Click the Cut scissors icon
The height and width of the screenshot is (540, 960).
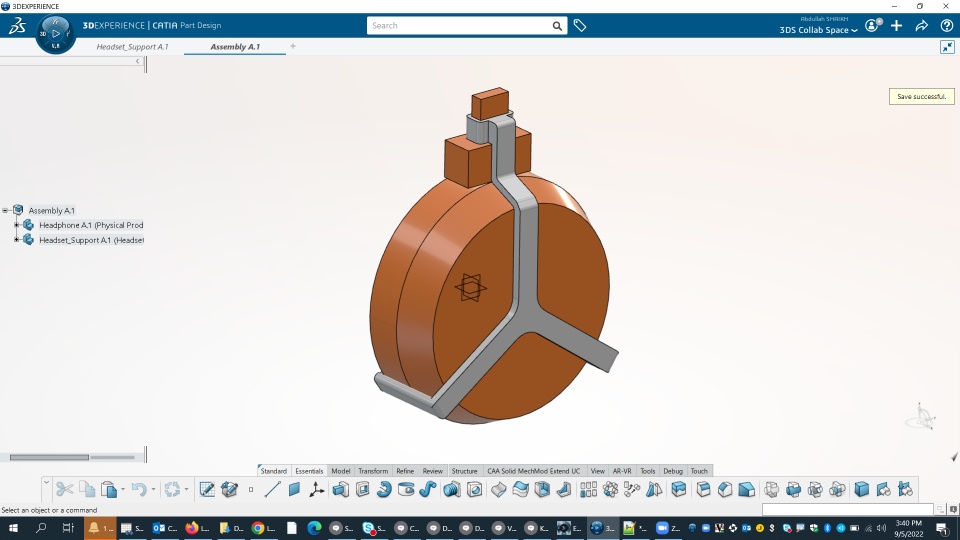click(64, 489)
